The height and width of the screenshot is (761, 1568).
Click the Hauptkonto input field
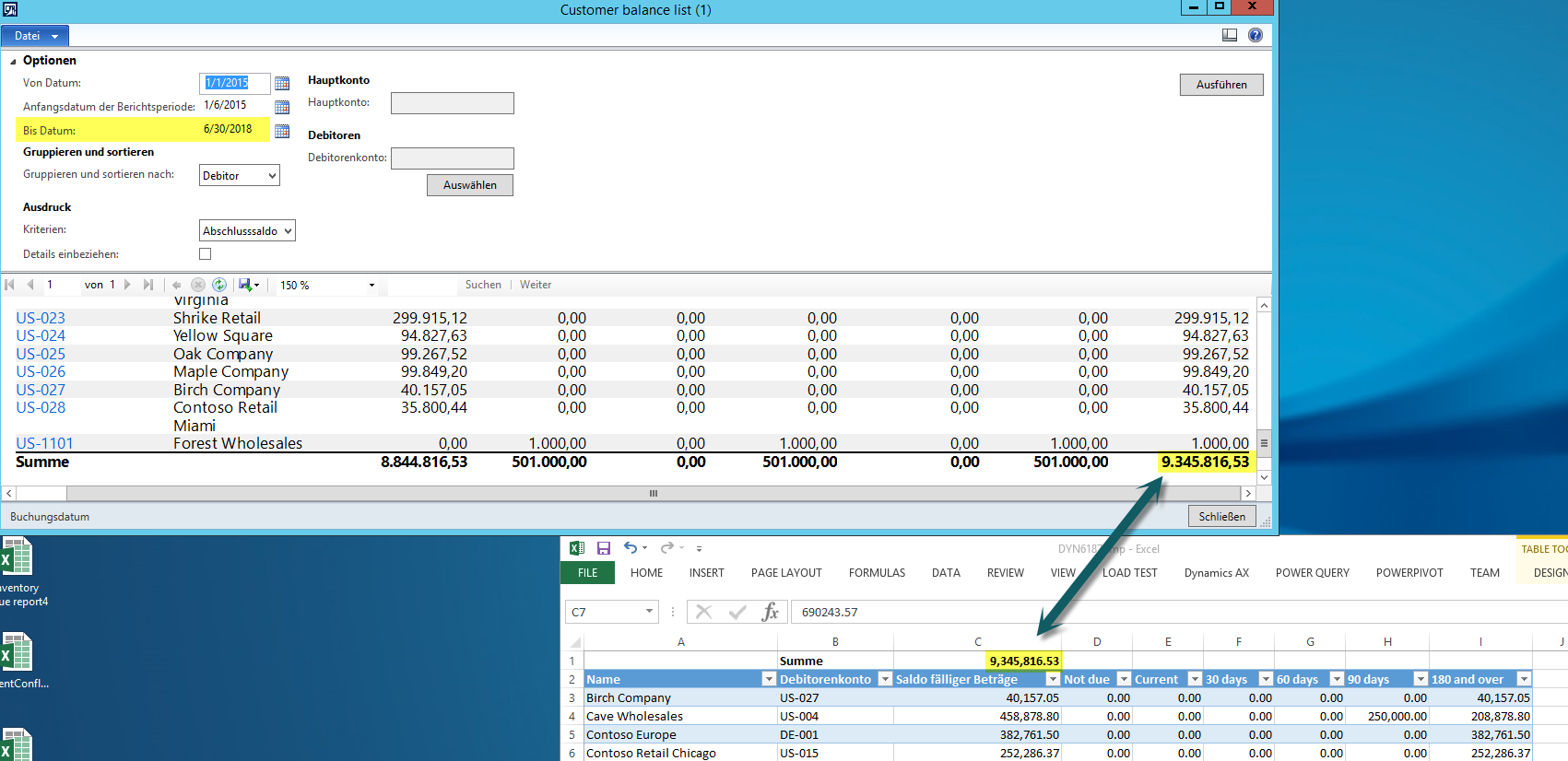(x=452, y=103)
